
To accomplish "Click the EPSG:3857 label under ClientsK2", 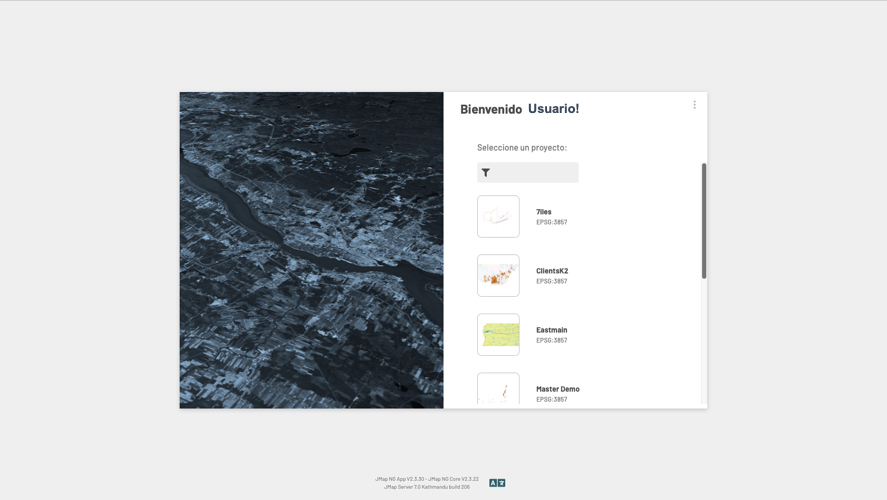I will click(551, 281).
